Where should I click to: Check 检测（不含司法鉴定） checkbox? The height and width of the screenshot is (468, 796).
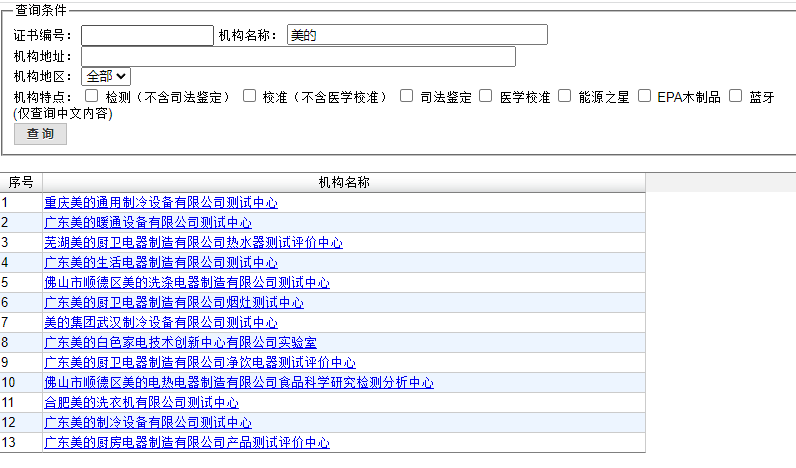tap(91, 96)
